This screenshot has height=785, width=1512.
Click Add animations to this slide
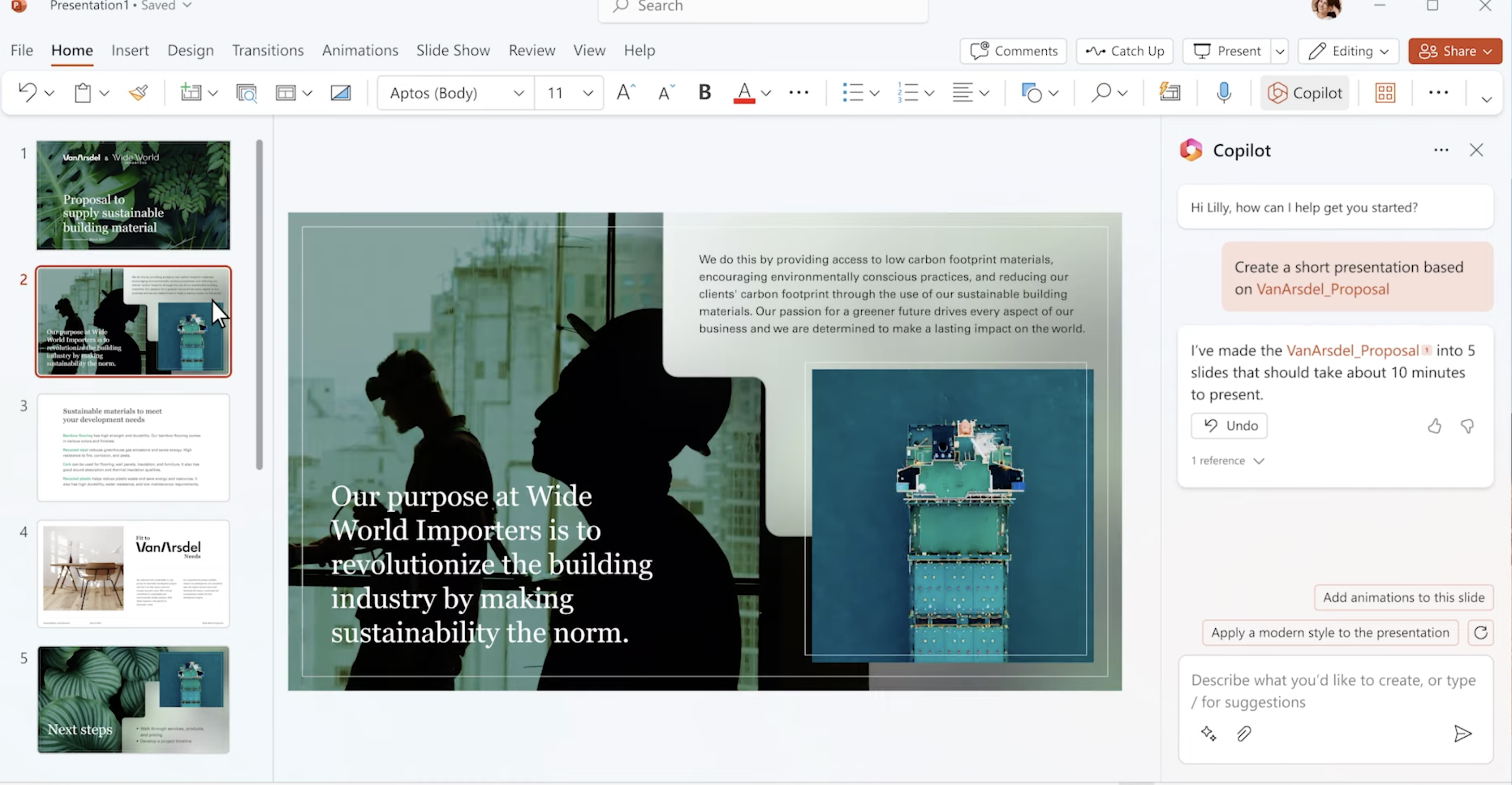(x=1403, y=598)
